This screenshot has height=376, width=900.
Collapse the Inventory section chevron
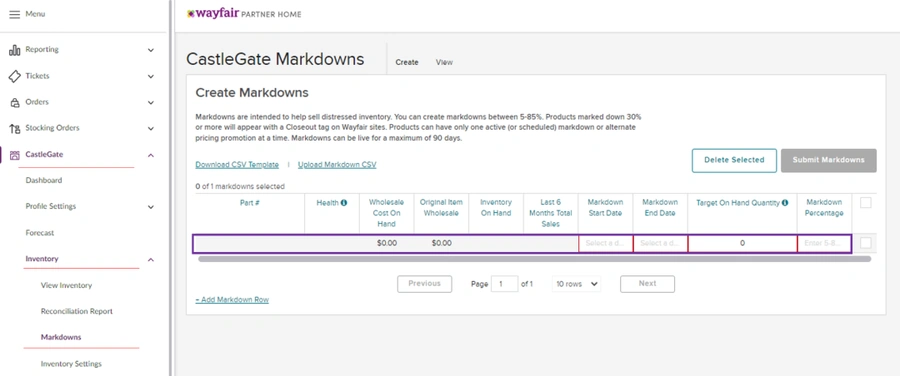point(151,259)
